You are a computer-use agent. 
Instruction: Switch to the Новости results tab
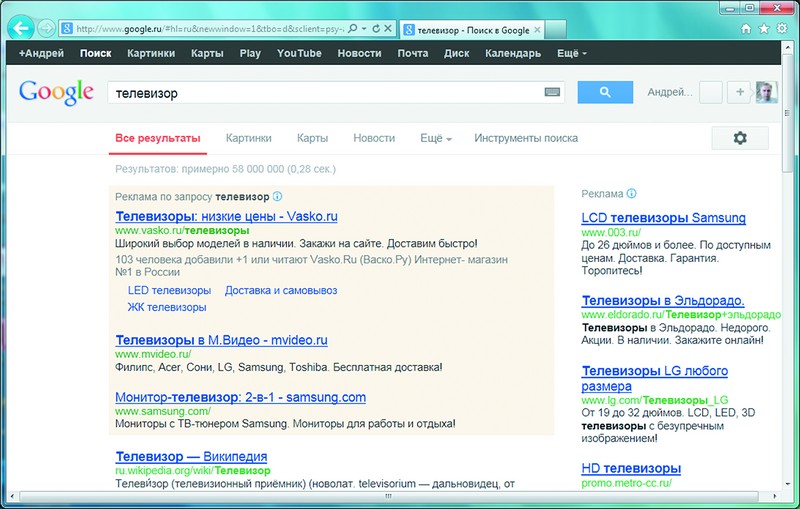[374, 138]
